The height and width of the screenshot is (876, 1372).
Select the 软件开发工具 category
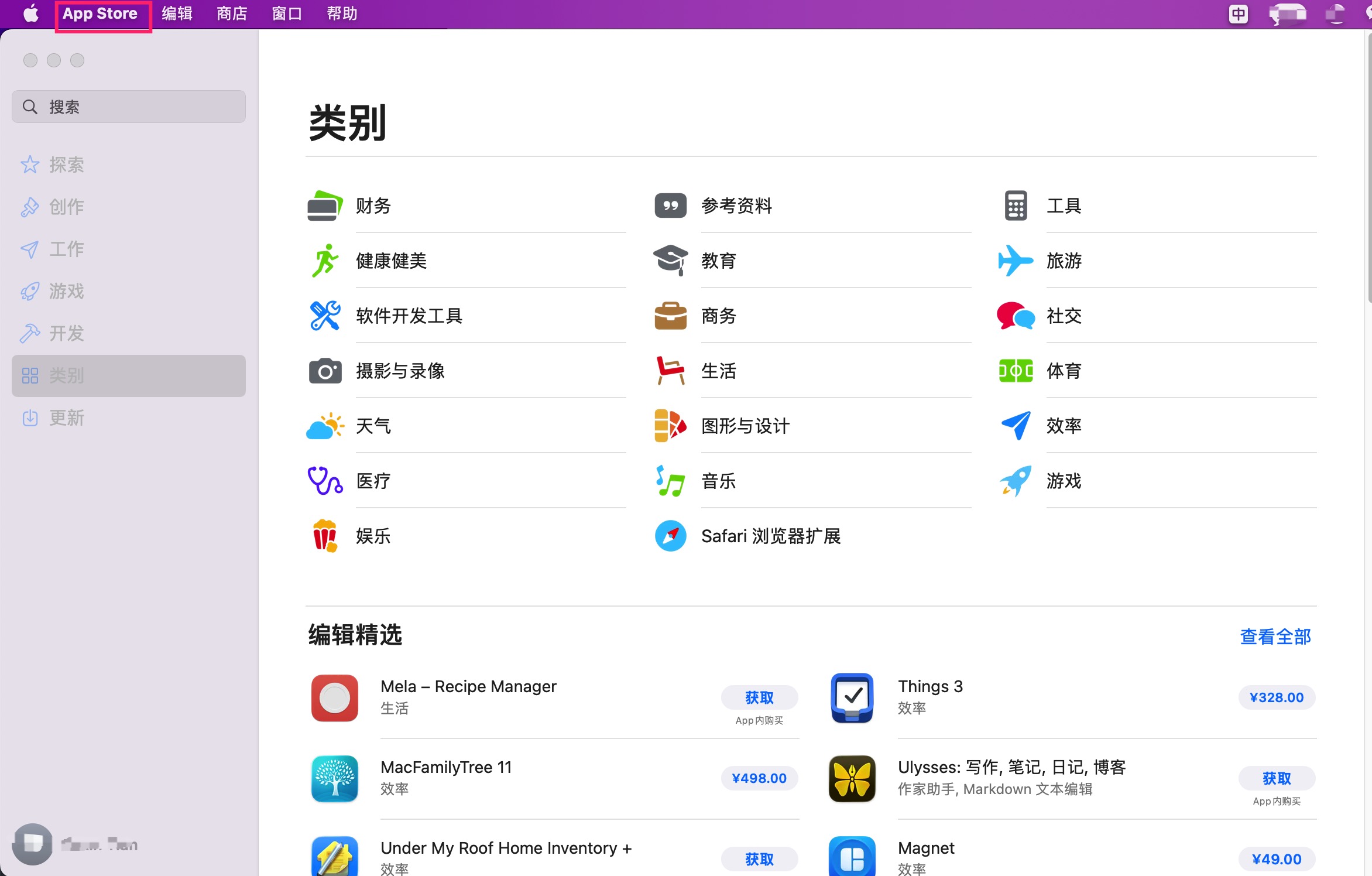coord(408,316)
